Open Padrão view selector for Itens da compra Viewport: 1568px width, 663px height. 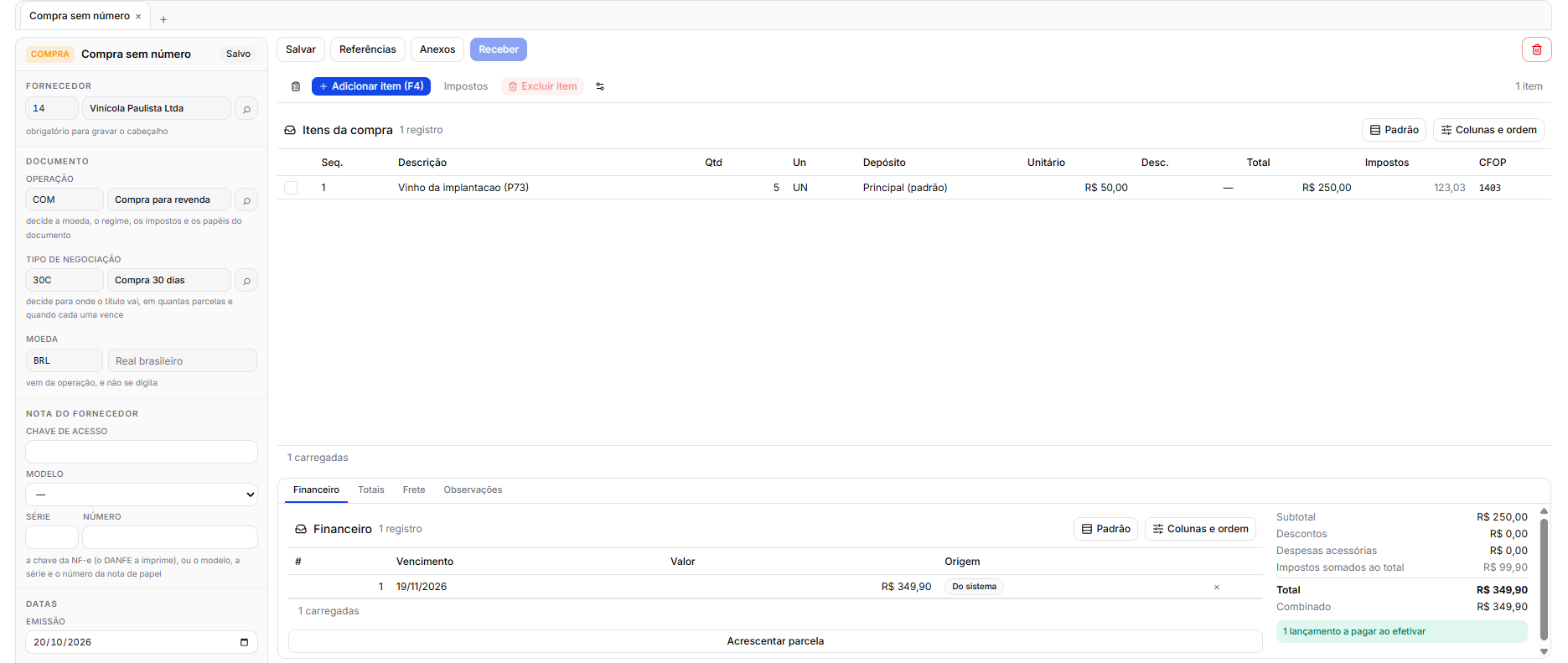point(1394,130)
